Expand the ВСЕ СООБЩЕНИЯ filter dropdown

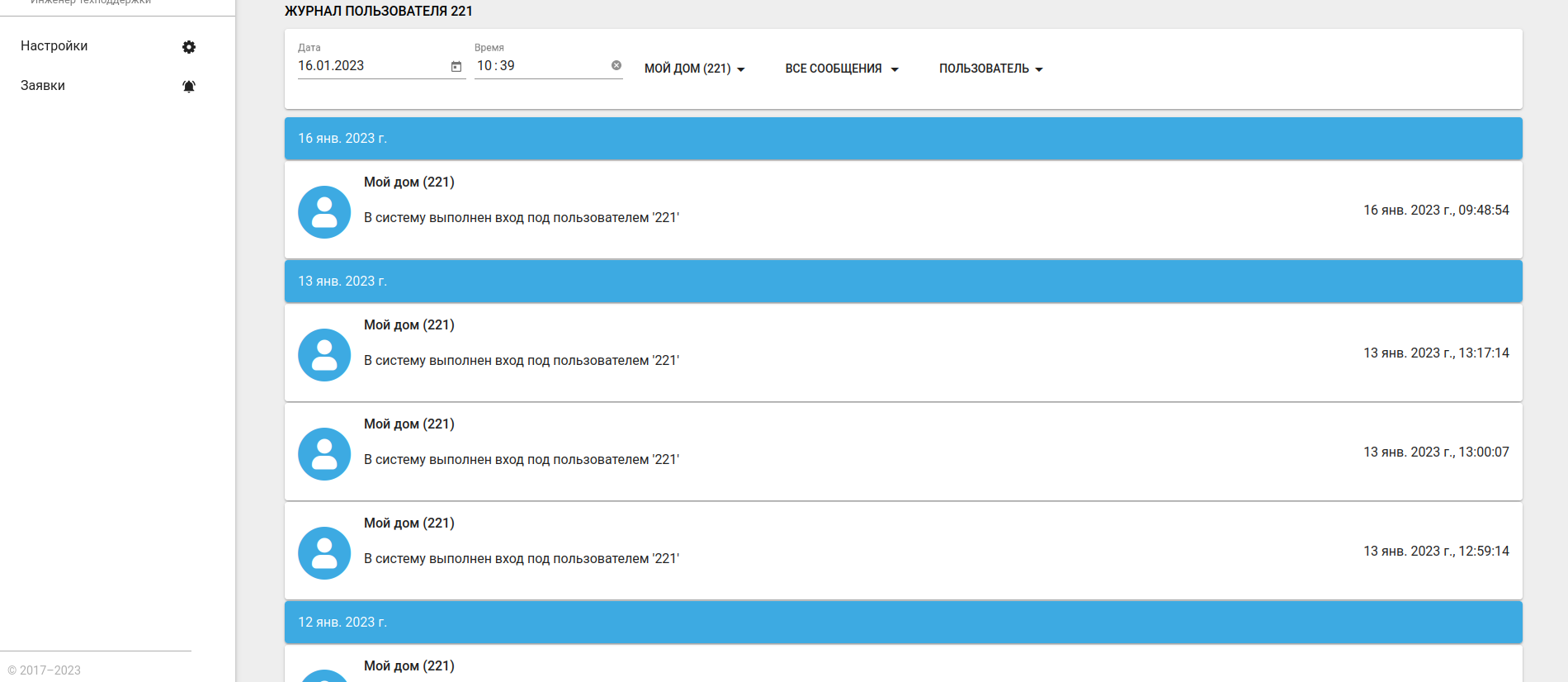pyautogui.click(x=842, y=69)
